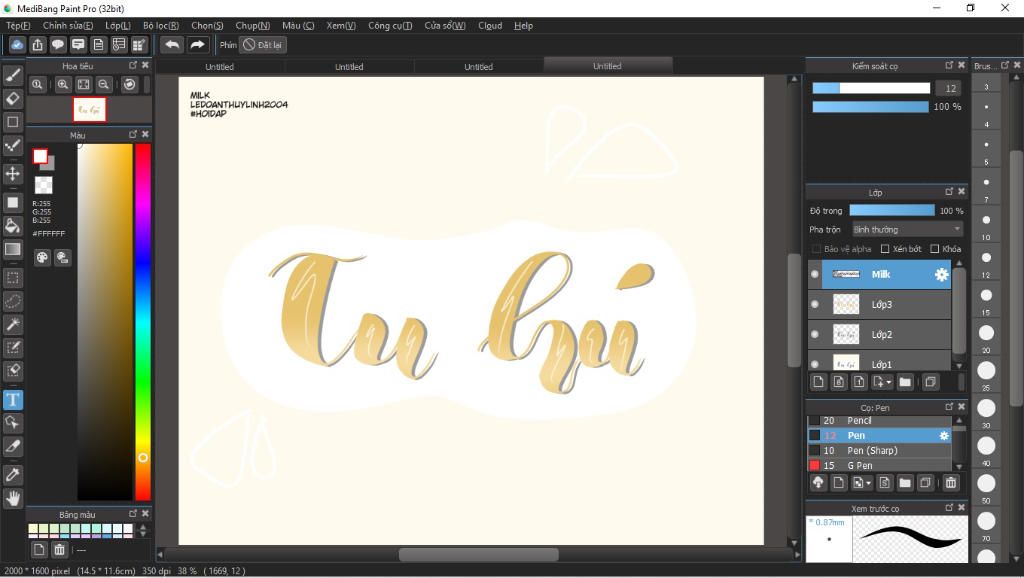Switch to the first Untitled tab
The height and width of the screenshot is (578, 1024).
219,67
